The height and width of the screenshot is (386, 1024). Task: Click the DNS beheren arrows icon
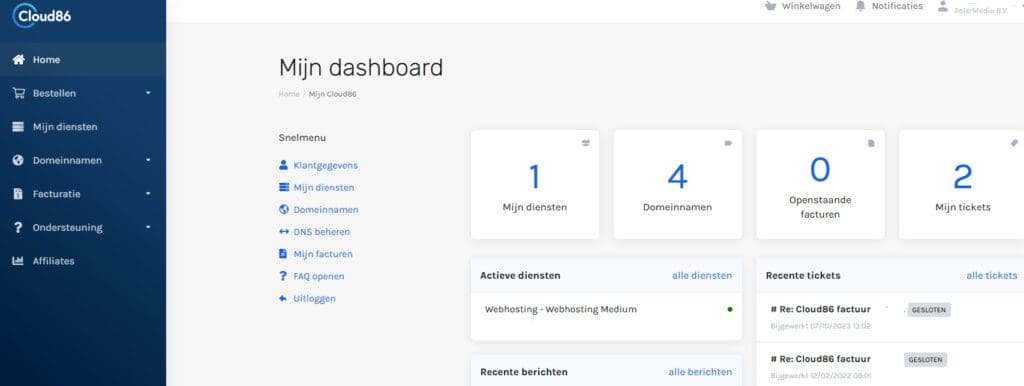[x=283, y=232]
